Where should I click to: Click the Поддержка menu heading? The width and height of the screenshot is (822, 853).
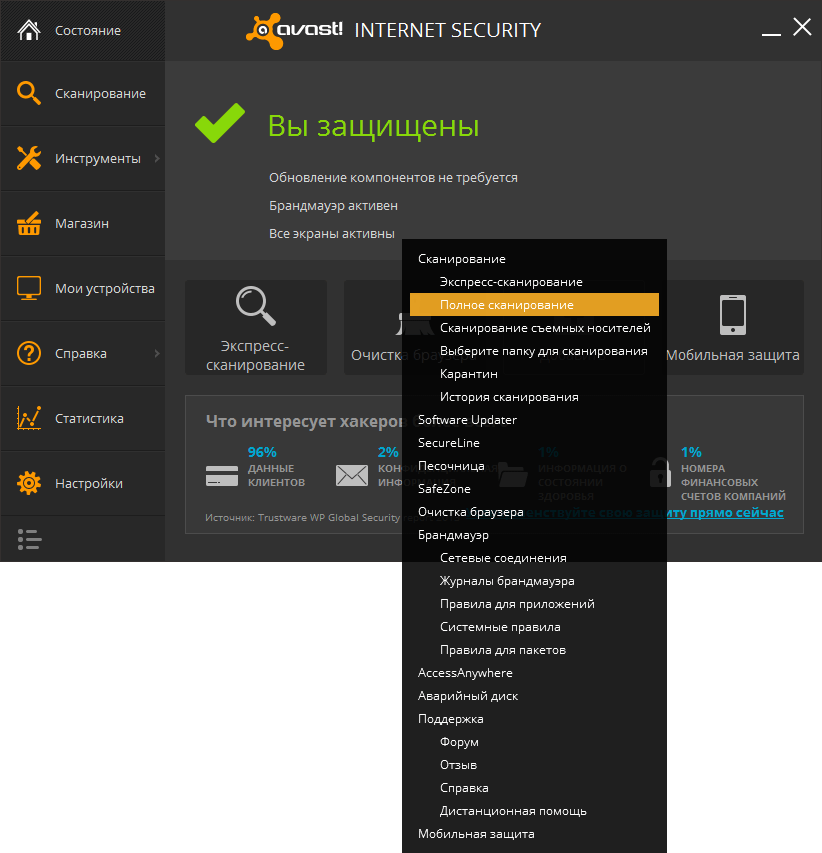(x=534, y=719)
